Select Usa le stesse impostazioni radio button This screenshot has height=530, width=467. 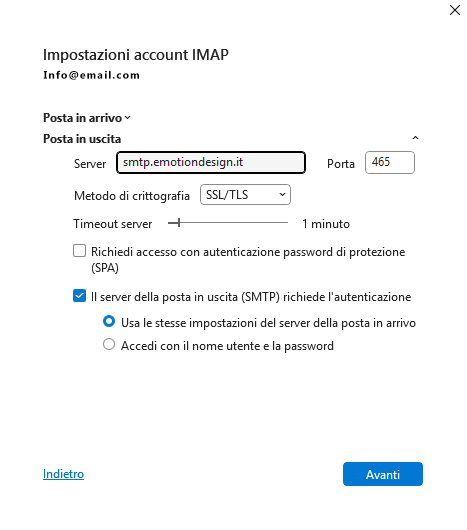pos(109,321)
